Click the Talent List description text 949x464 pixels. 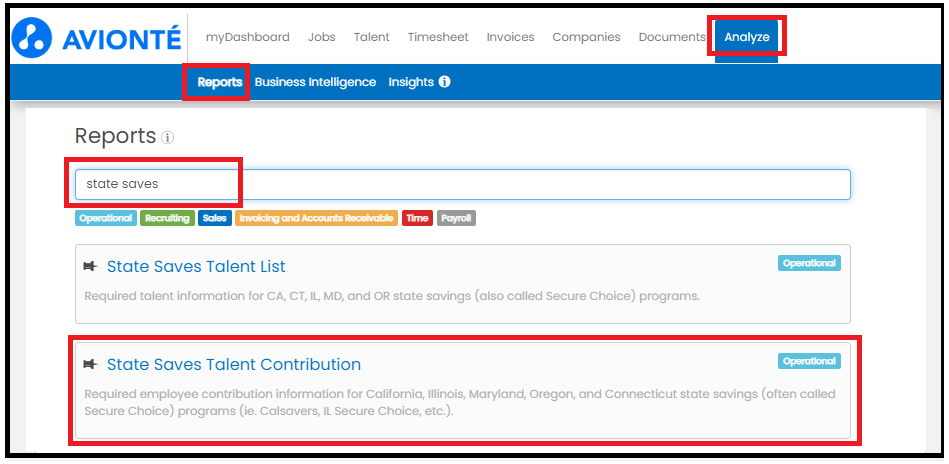392,296
